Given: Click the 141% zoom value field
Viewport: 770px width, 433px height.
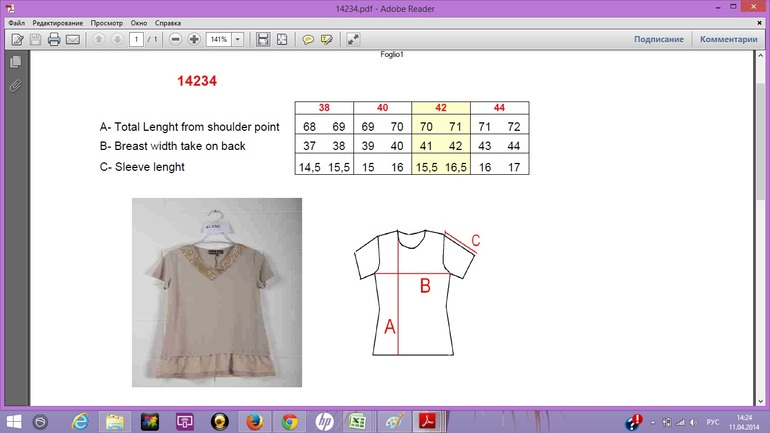Looking at the screenshot, I should pos(219,39).
